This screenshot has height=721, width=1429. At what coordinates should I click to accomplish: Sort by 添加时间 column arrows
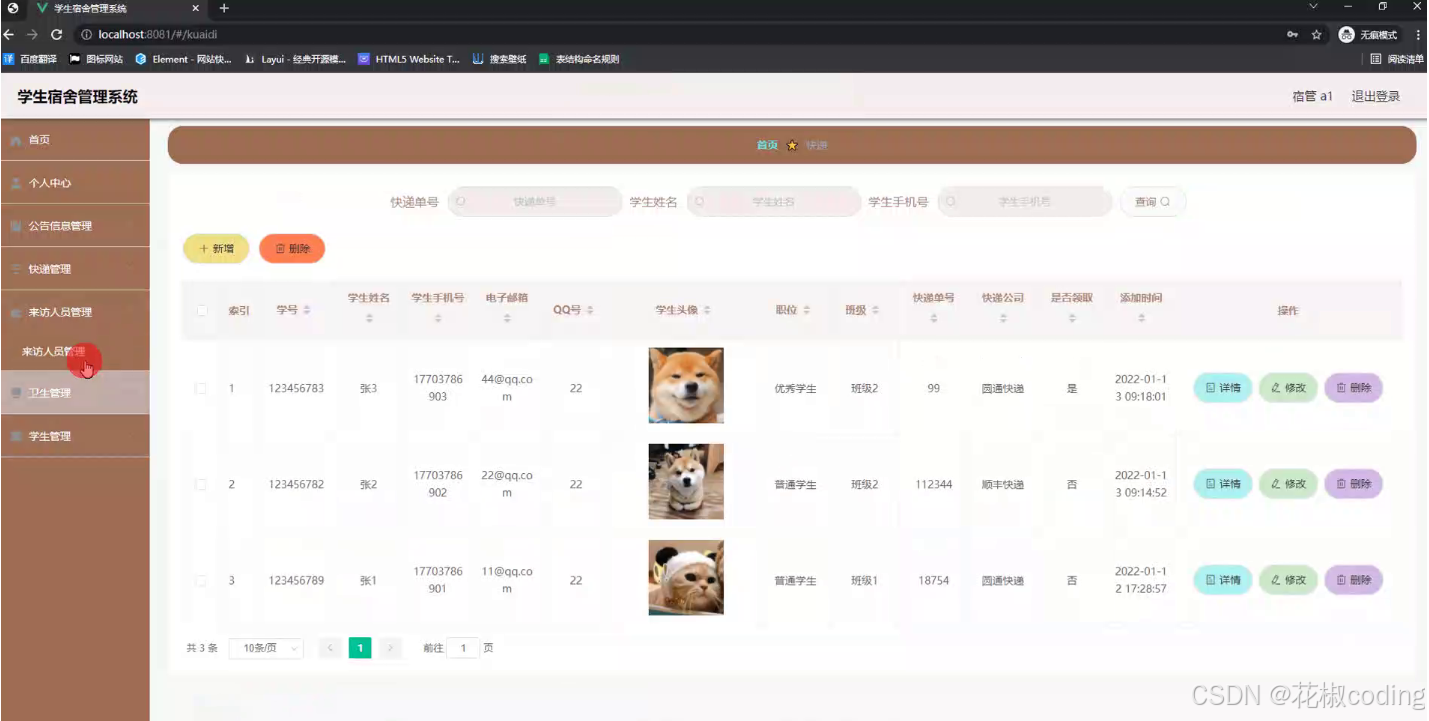(x=1141, y=319)
